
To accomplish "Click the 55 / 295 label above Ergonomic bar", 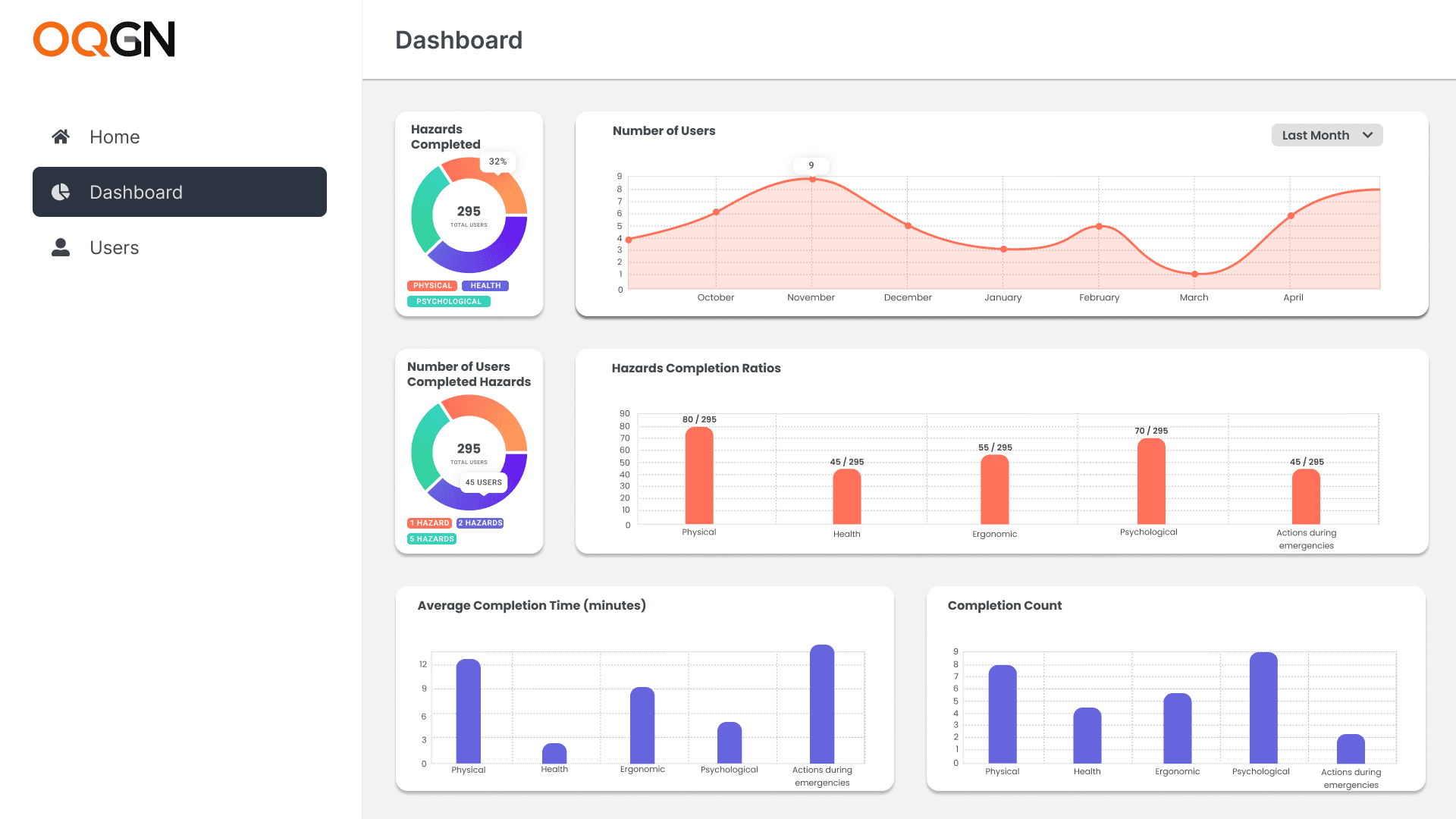I will 995,447.
